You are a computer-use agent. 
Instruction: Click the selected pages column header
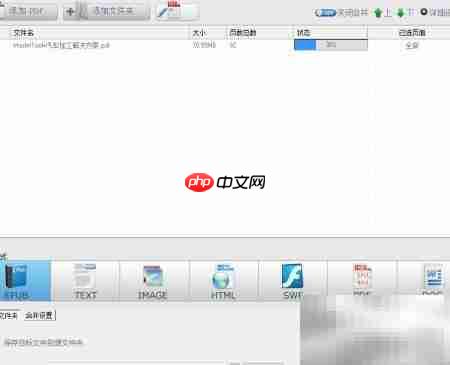pyautogui.click(x=412, y=33)
